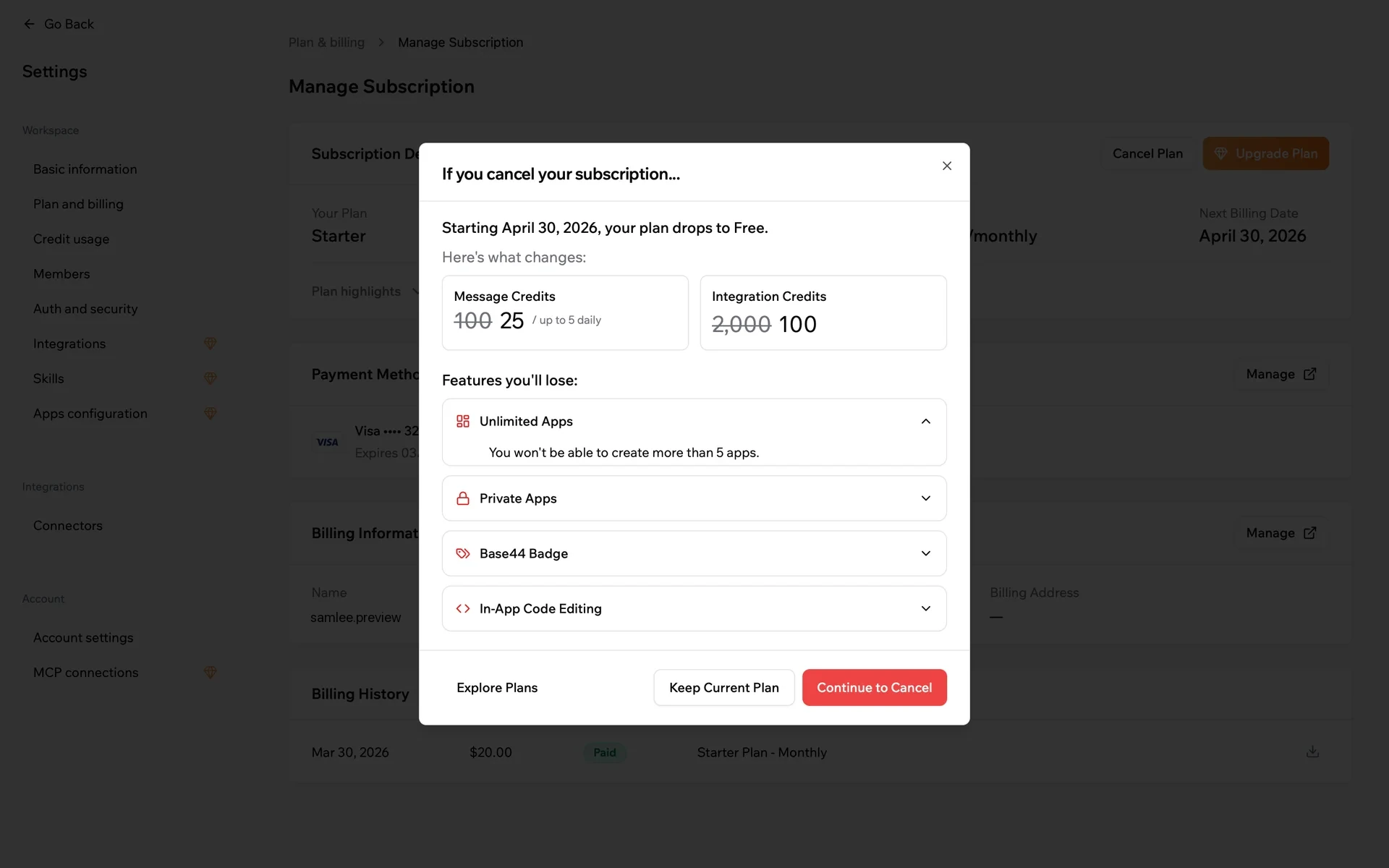Click external link icon on Payment Method Manage

1309,374
